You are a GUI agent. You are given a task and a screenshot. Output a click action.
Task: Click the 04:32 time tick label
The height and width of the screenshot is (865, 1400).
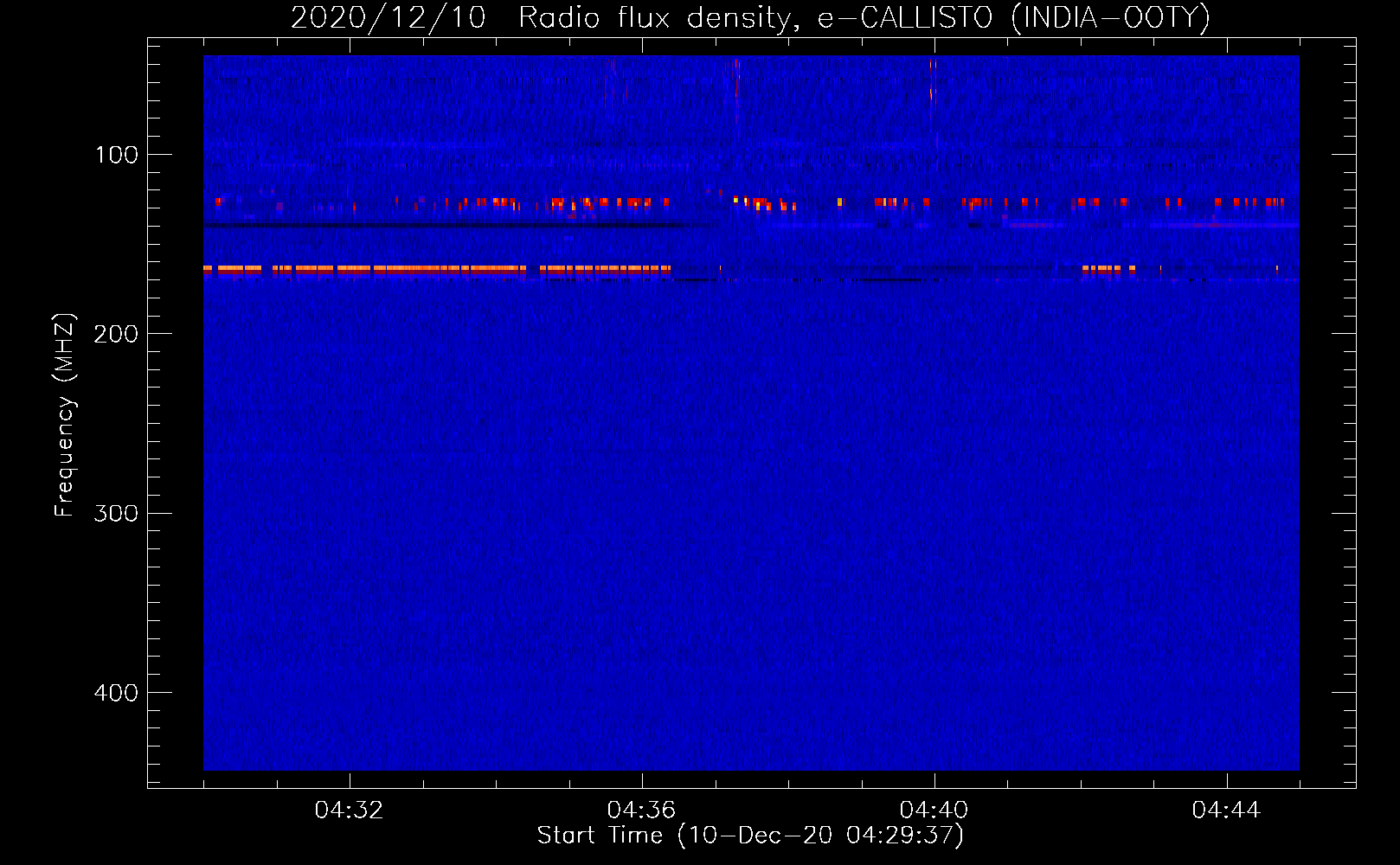click(x=350, y=810)
